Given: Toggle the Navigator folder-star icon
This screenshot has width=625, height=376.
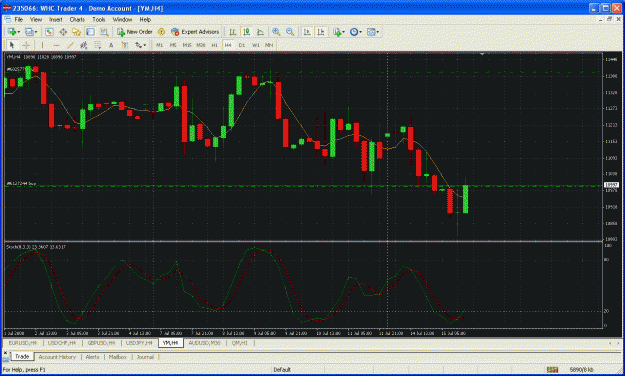Looking at the screenshot, I should [x=77, y=32].
